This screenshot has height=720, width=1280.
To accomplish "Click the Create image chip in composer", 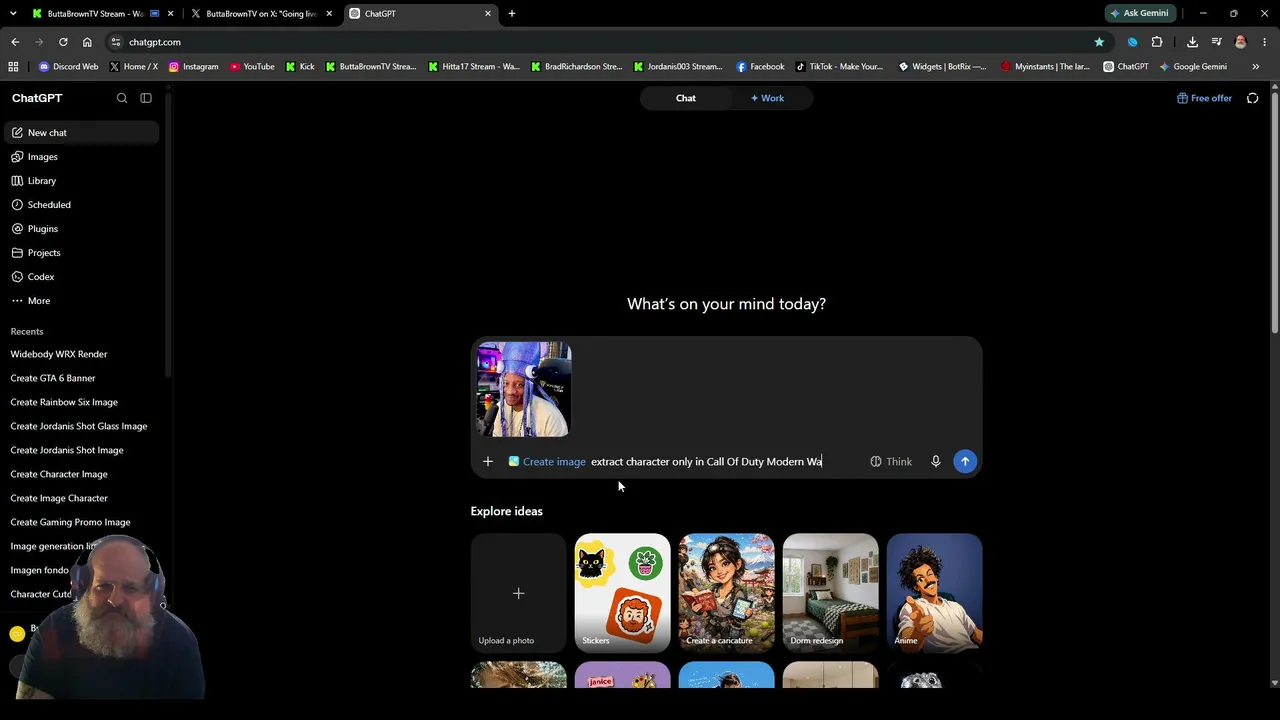I will pos(547,461).
